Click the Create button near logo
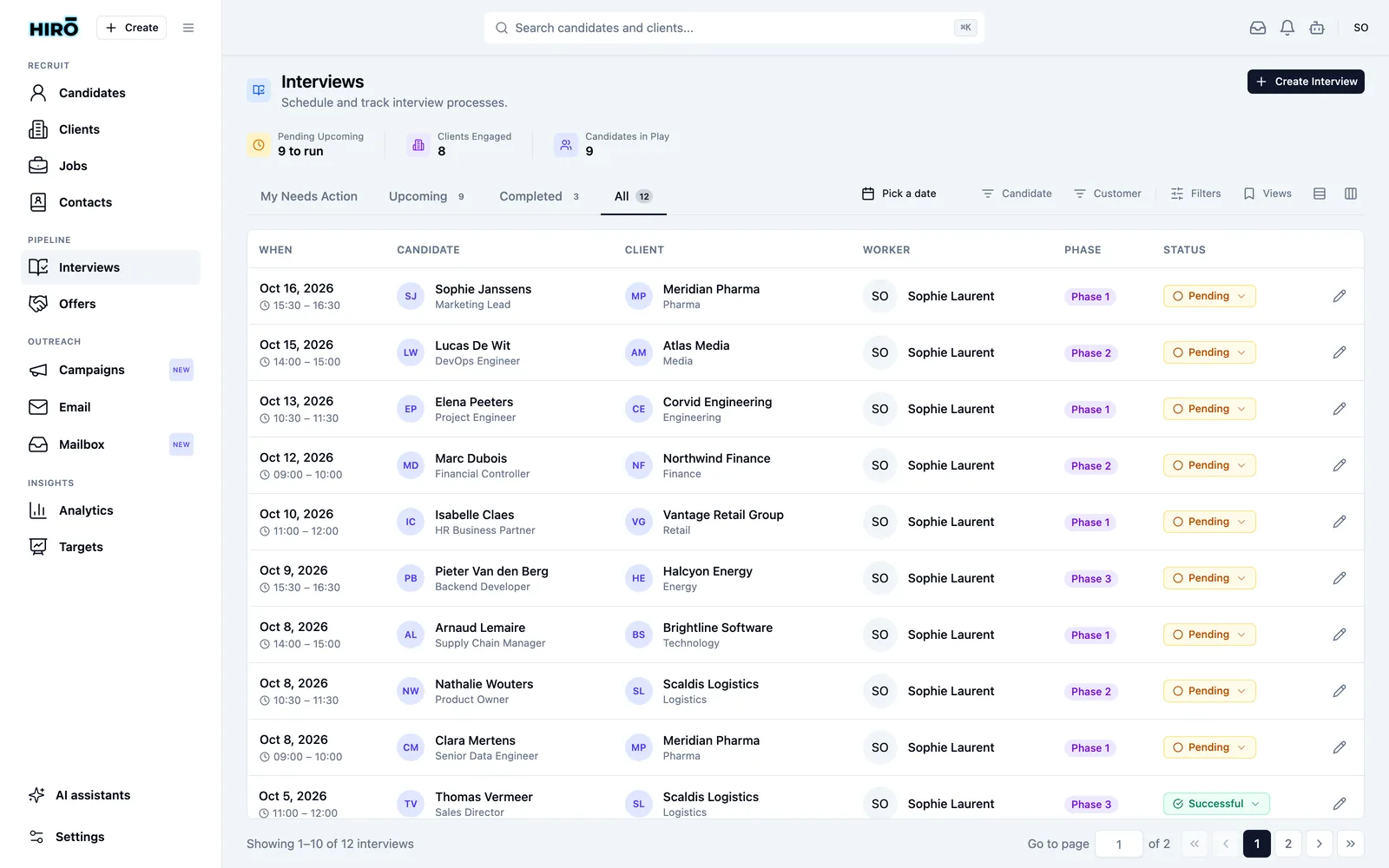This screenshot has height=868, width=1389. [x=132, y=28]
